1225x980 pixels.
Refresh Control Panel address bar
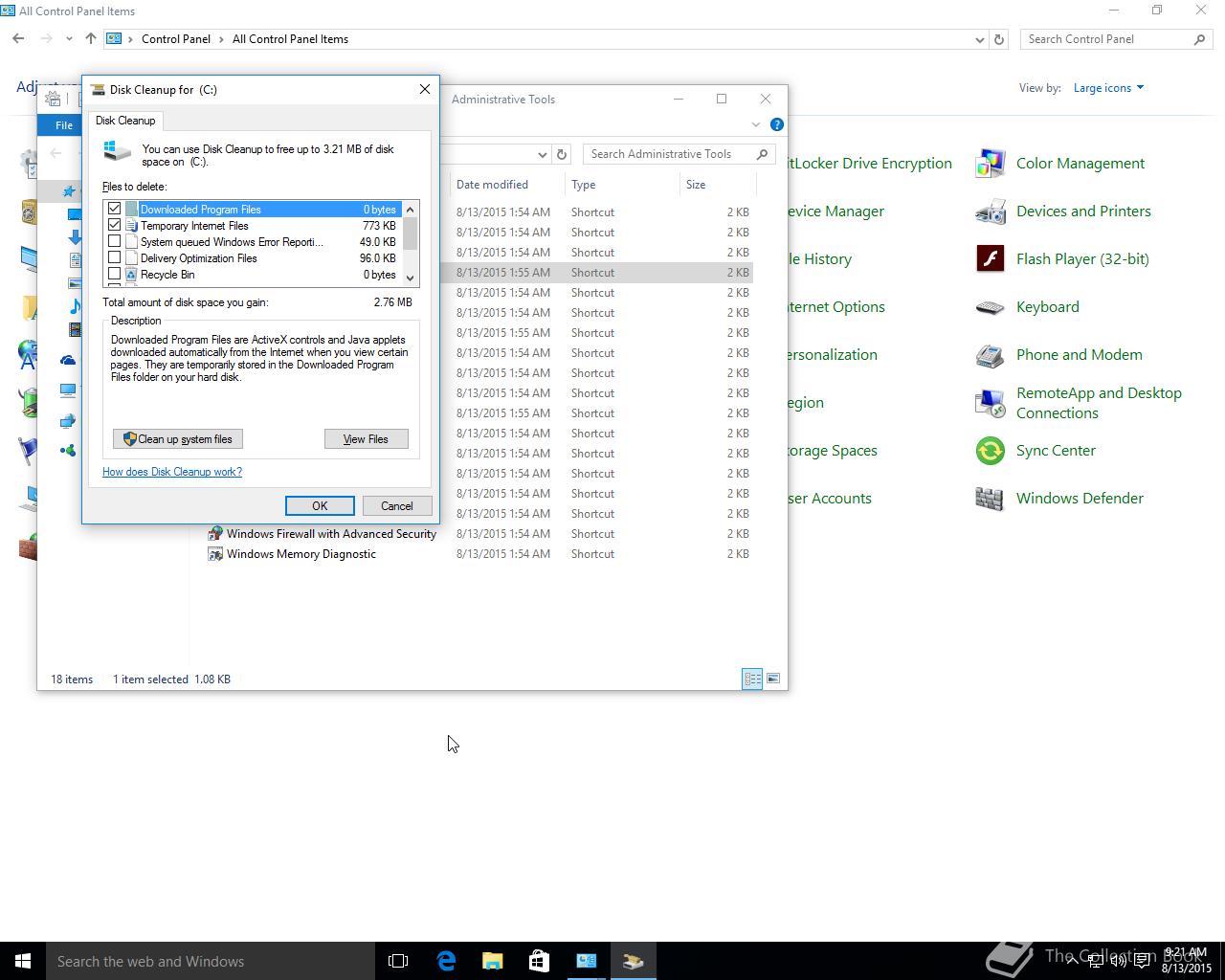pos(999,39)
